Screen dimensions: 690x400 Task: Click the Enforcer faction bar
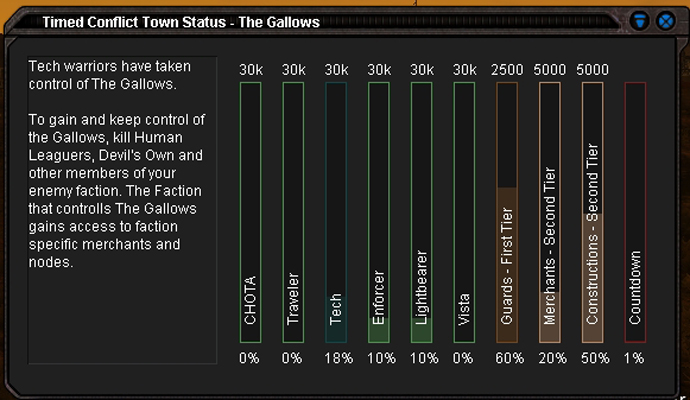[378, 213]
